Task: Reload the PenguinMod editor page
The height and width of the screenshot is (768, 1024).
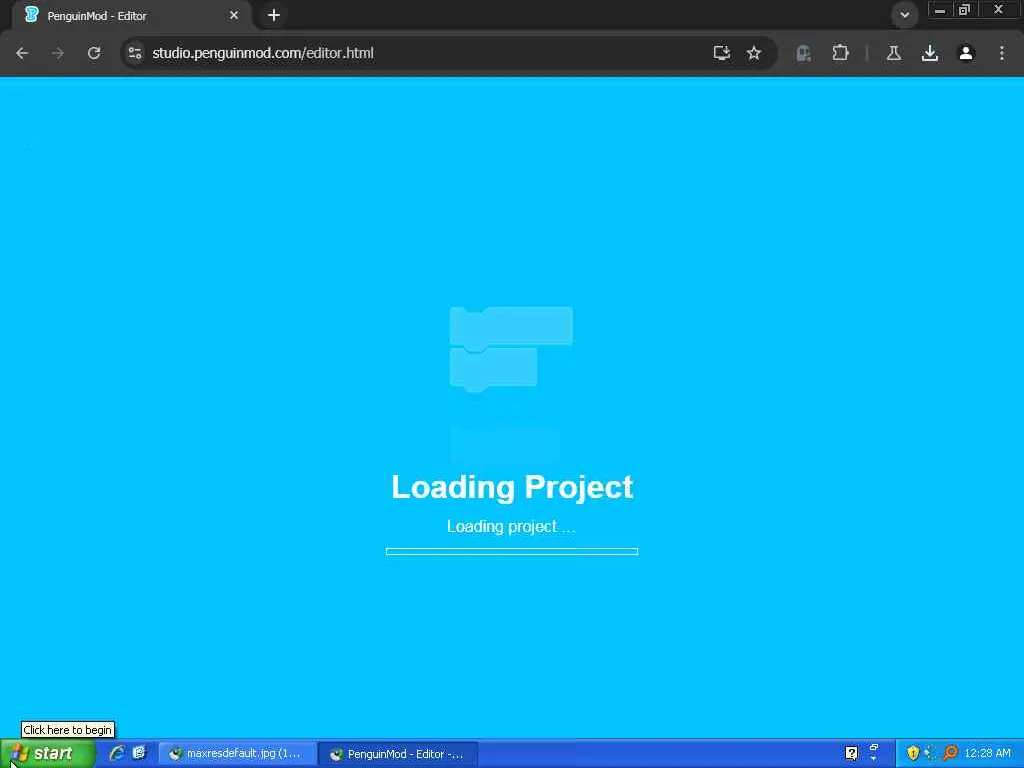Action: (94, 53)
